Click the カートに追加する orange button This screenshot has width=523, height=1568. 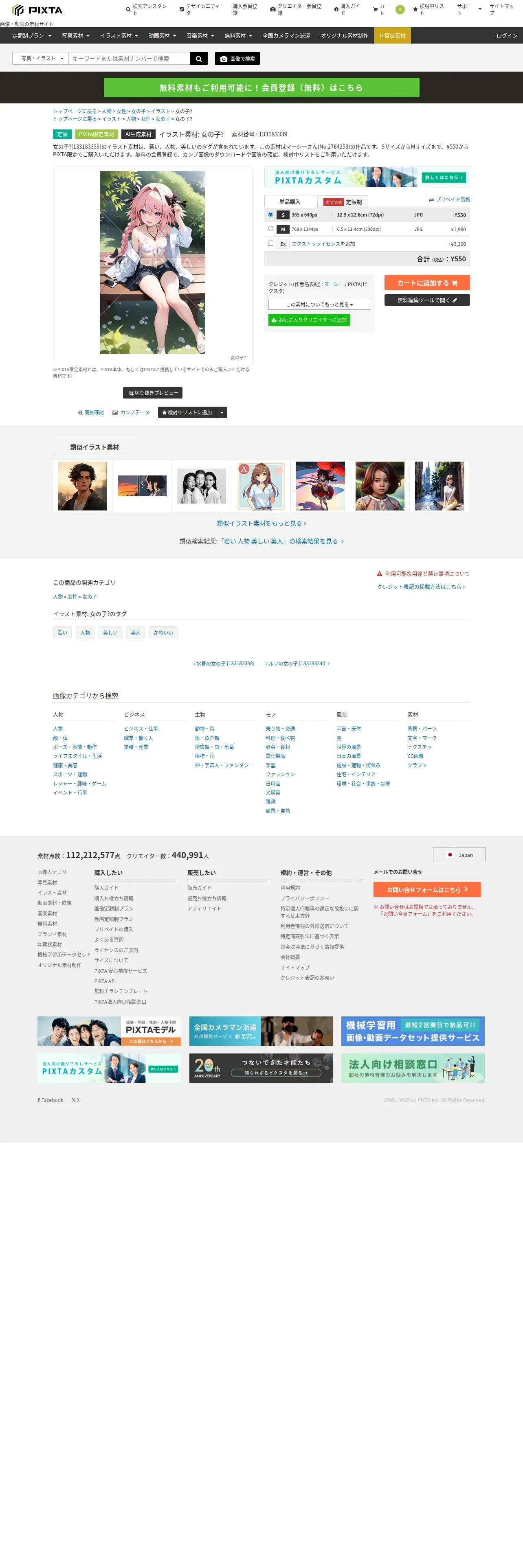427,283
